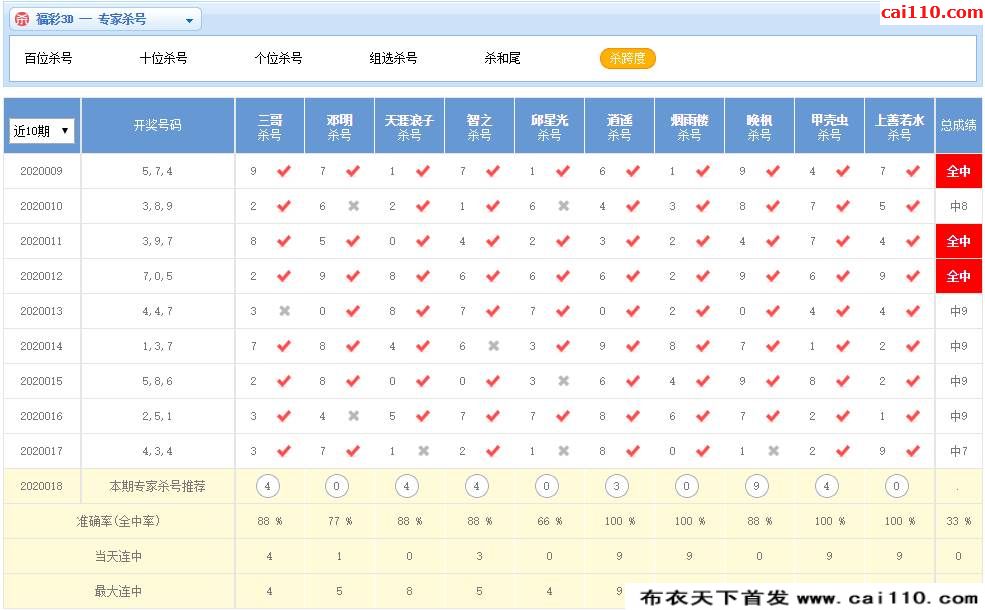Select the 个位杀号 tab
Screen dimensions: 985x610
pyautogui.click(x=278, y=58)
